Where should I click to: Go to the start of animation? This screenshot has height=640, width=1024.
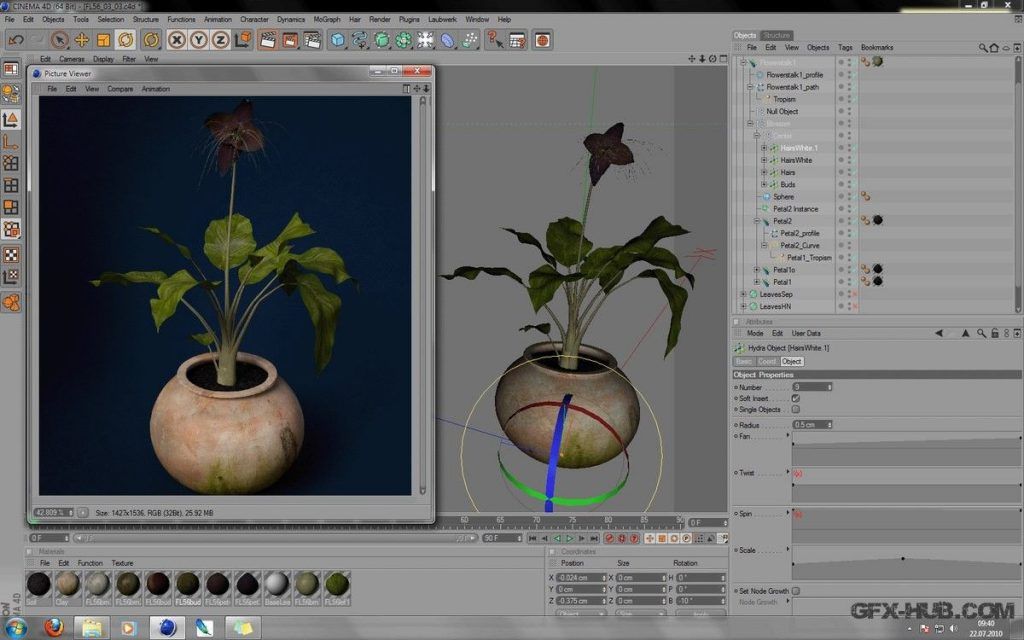pyautogui.click(x=532, y=538)
